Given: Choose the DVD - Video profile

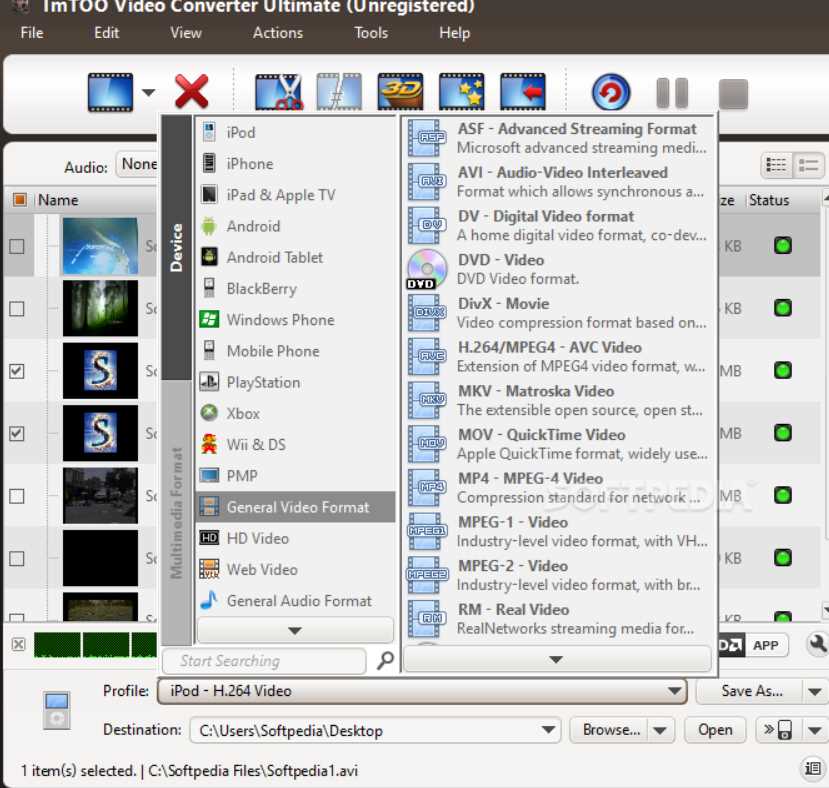Looking at the screenshot, I should point(558,269).
